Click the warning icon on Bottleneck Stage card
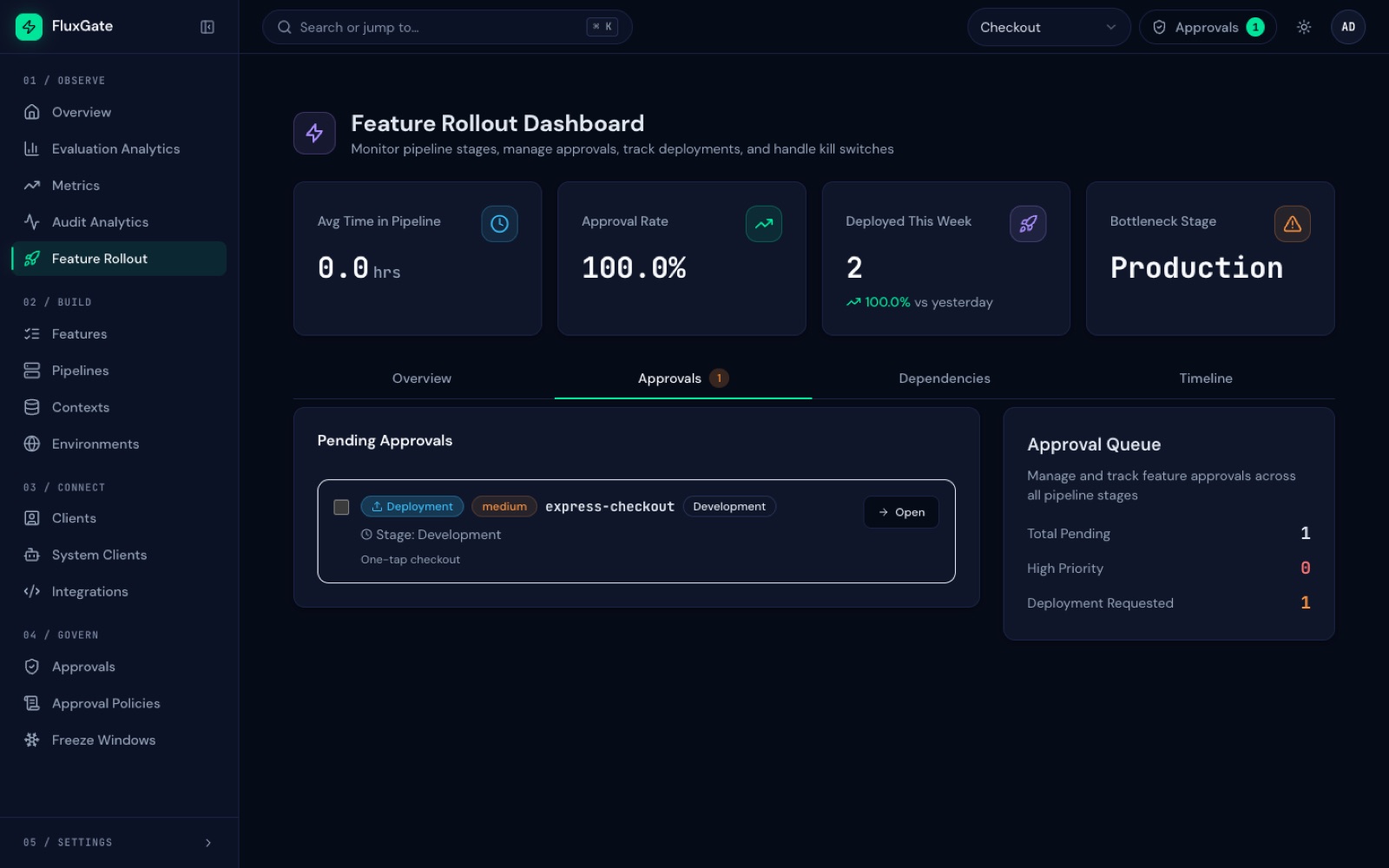1389x868 pixels. point(1293,224)
